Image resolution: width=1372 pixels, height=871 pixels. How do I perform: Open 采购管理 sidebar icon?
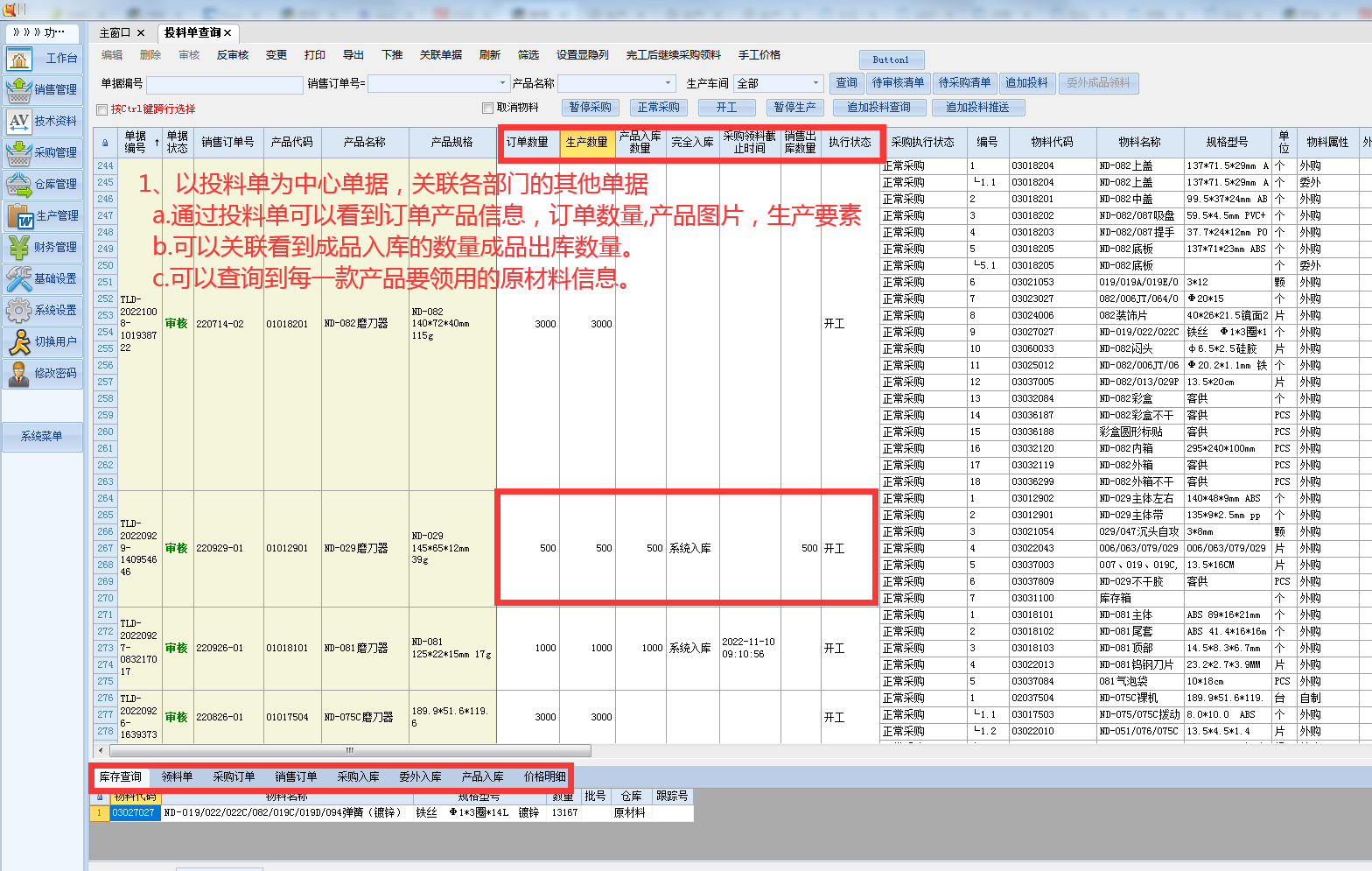coord(19,153)
